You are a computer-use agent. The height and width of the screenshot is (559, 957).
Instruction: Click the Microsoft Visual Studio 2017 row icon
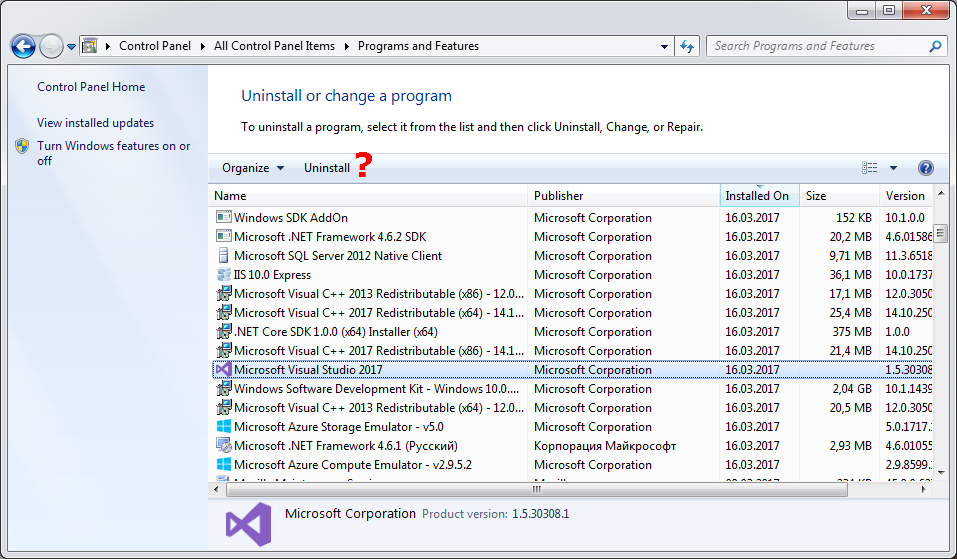[223, 369]
